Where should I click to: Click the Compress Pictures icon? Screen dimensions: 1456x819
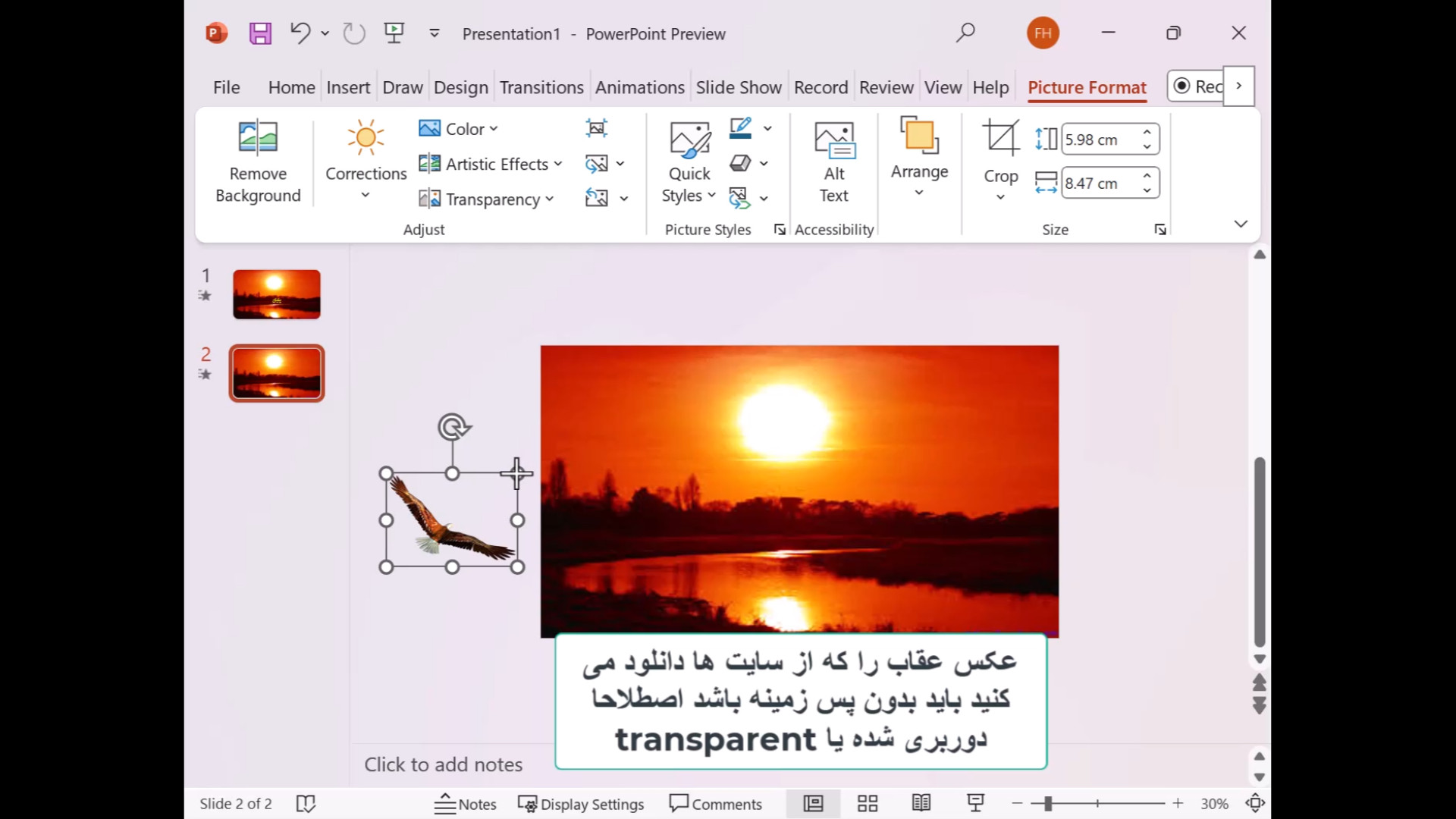click(597, 128)
